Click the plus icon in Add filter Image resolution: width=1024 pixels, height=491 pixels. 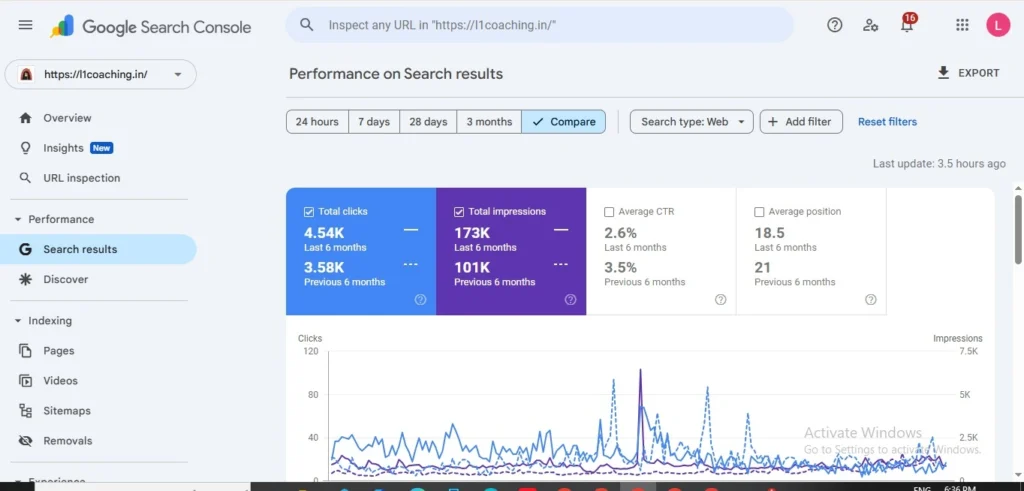tap(773, 121)
